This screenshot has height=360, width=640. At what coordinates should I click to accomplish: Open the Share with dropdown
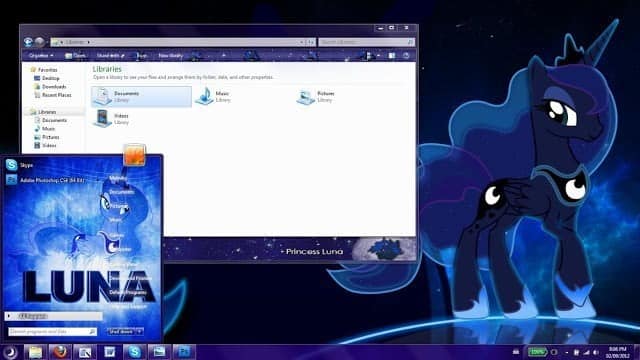pyautogui.click(x=111, y=56)
